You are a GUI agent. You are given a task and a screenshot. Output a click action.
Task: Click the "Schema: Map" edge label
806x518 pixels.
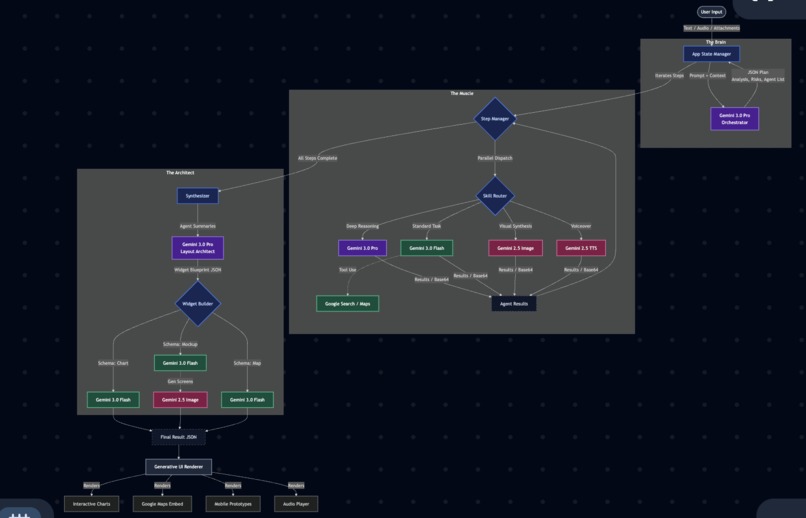pyautogui.click(x=247, y=363)
